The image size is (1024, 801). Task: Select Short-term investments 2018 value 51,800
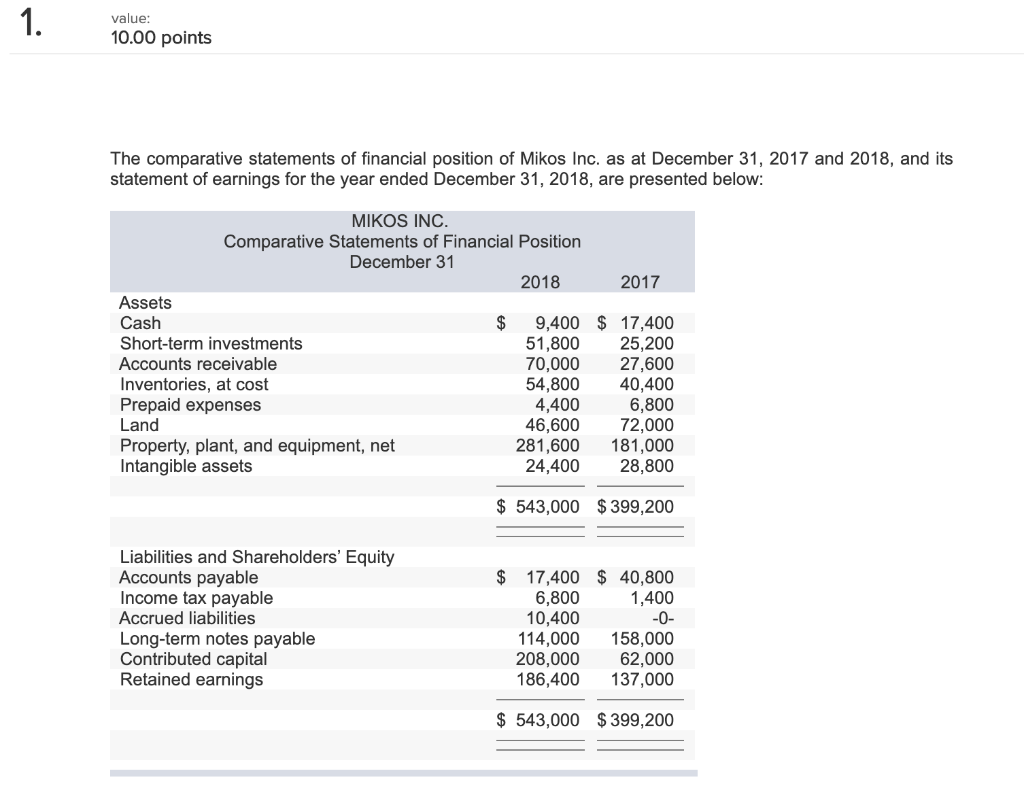tap(552, 343)
